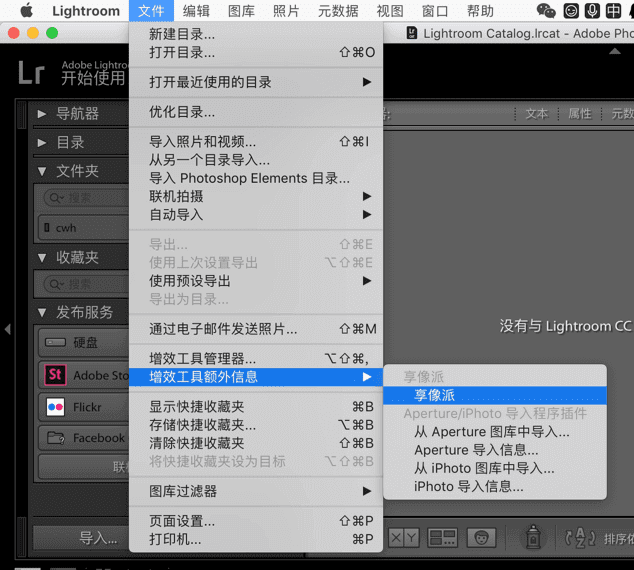Screen dimensions: 634x570
Task: Hide the top module panel arrow
Action: tap(615, 51)
